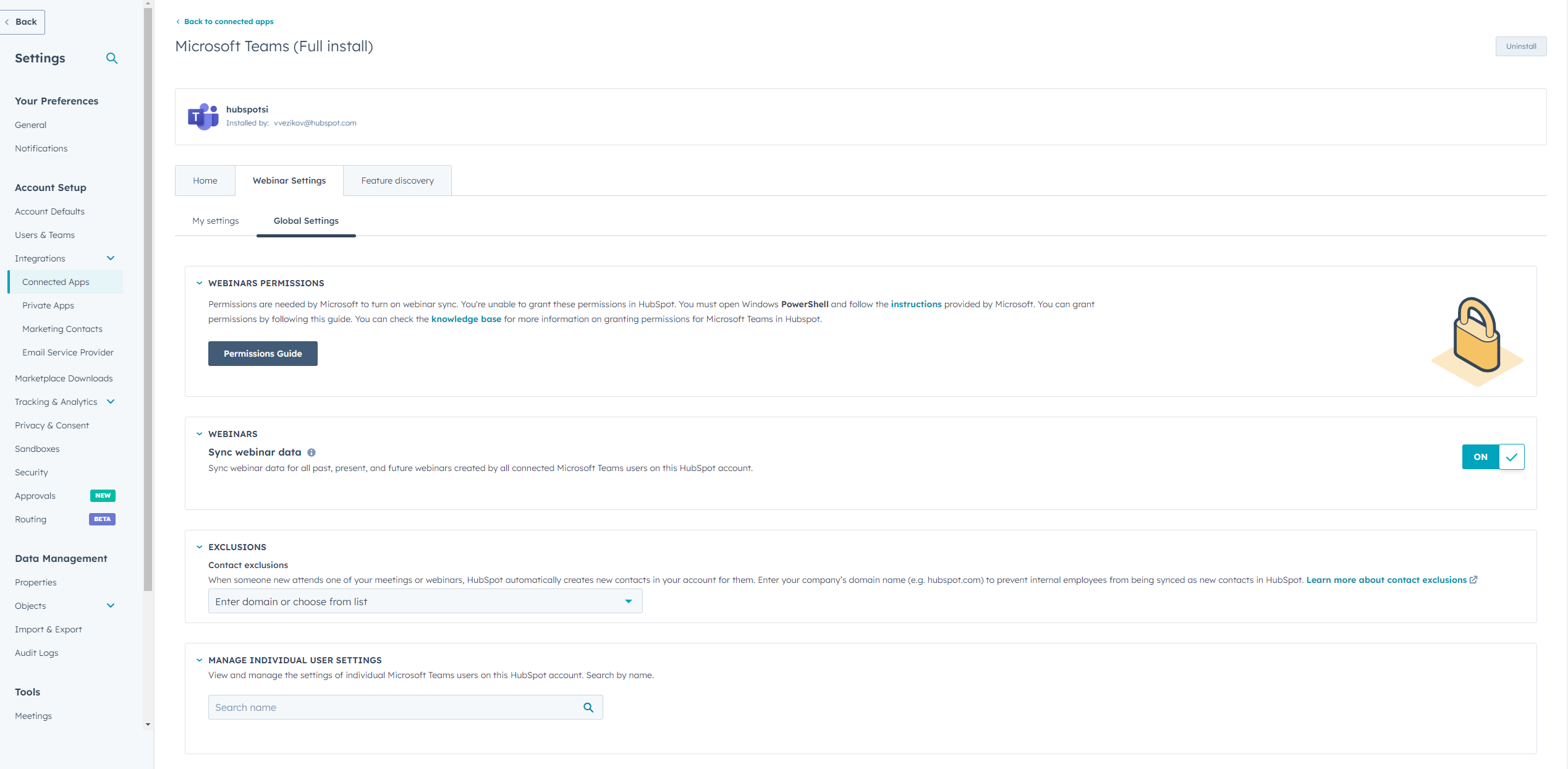The image size is (1568, 769).
Task: Go to Account Defaults
Action: [50, 211]
